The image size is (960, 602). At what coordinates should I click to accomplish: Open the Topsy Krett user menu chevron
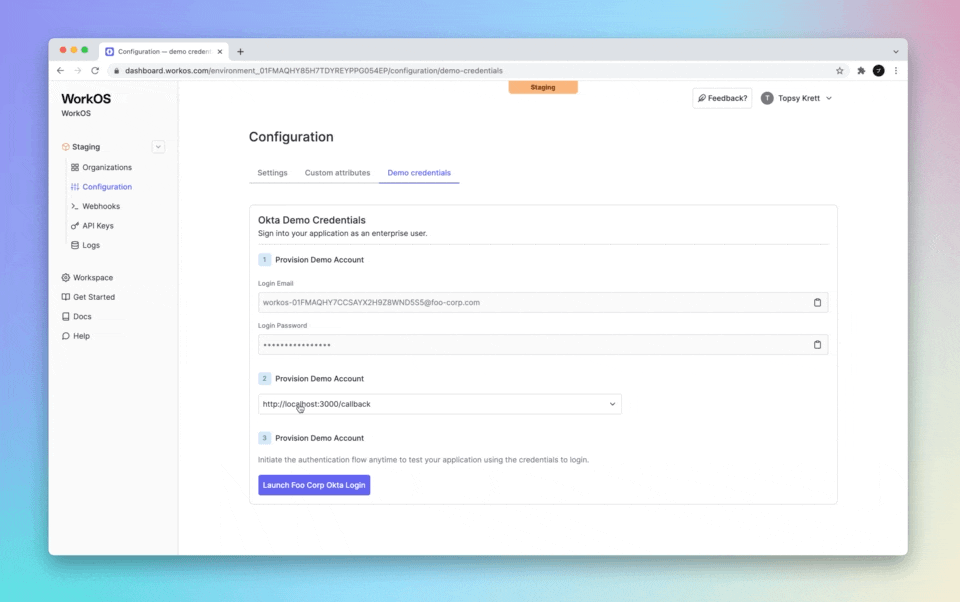pos(828,98)
